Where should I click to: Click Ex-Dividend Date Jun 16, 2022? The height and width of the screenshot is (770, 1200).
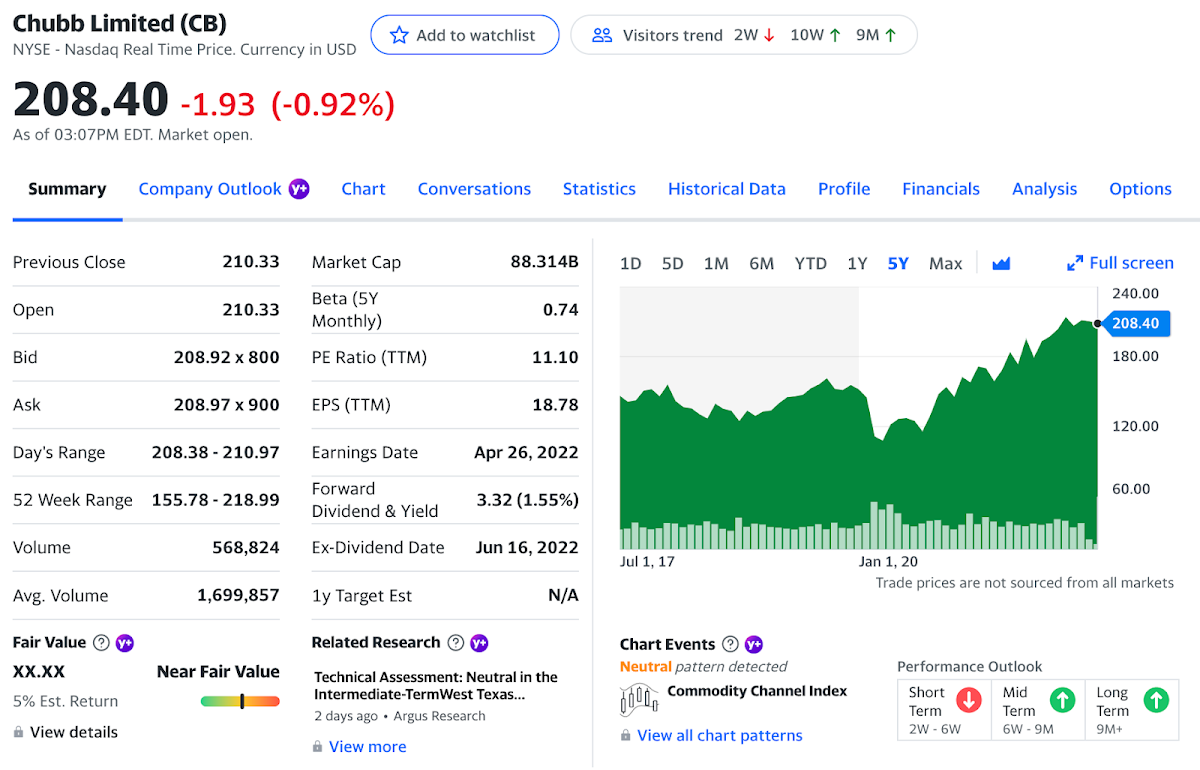click(527, 547)
